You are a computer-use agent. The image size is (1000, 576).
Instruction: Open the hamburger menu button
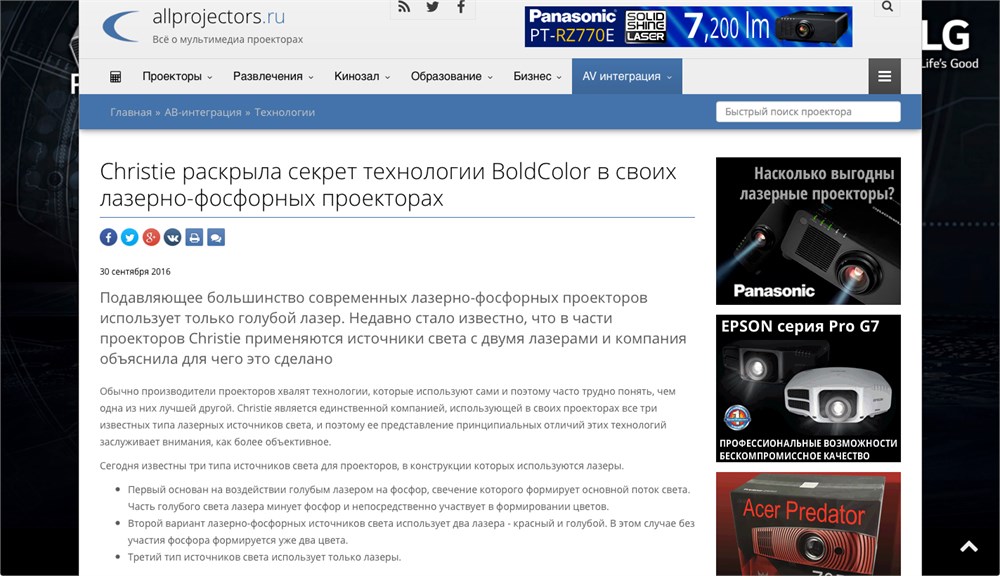(x=885, y=77)
